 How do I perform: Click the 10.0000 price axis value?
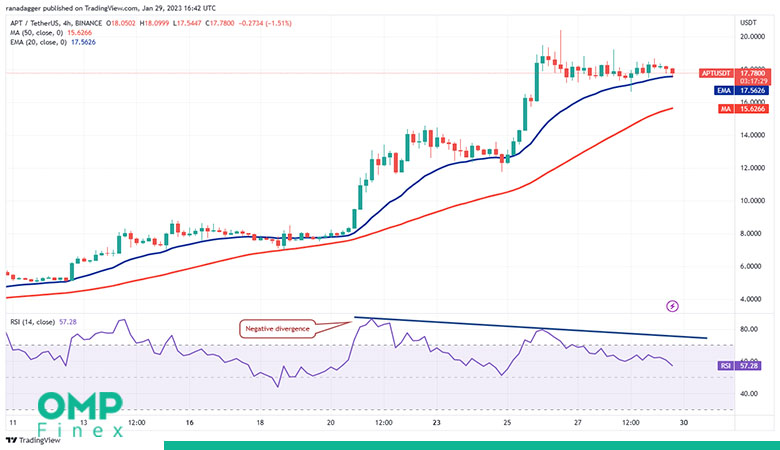coord(752,200)
